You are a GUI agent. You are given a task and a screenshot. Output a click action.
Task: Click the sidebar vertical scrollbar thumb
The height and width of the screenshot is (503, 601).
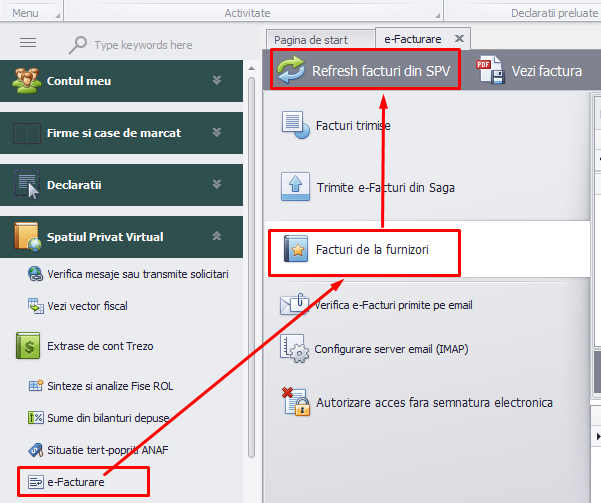(251, 267)
